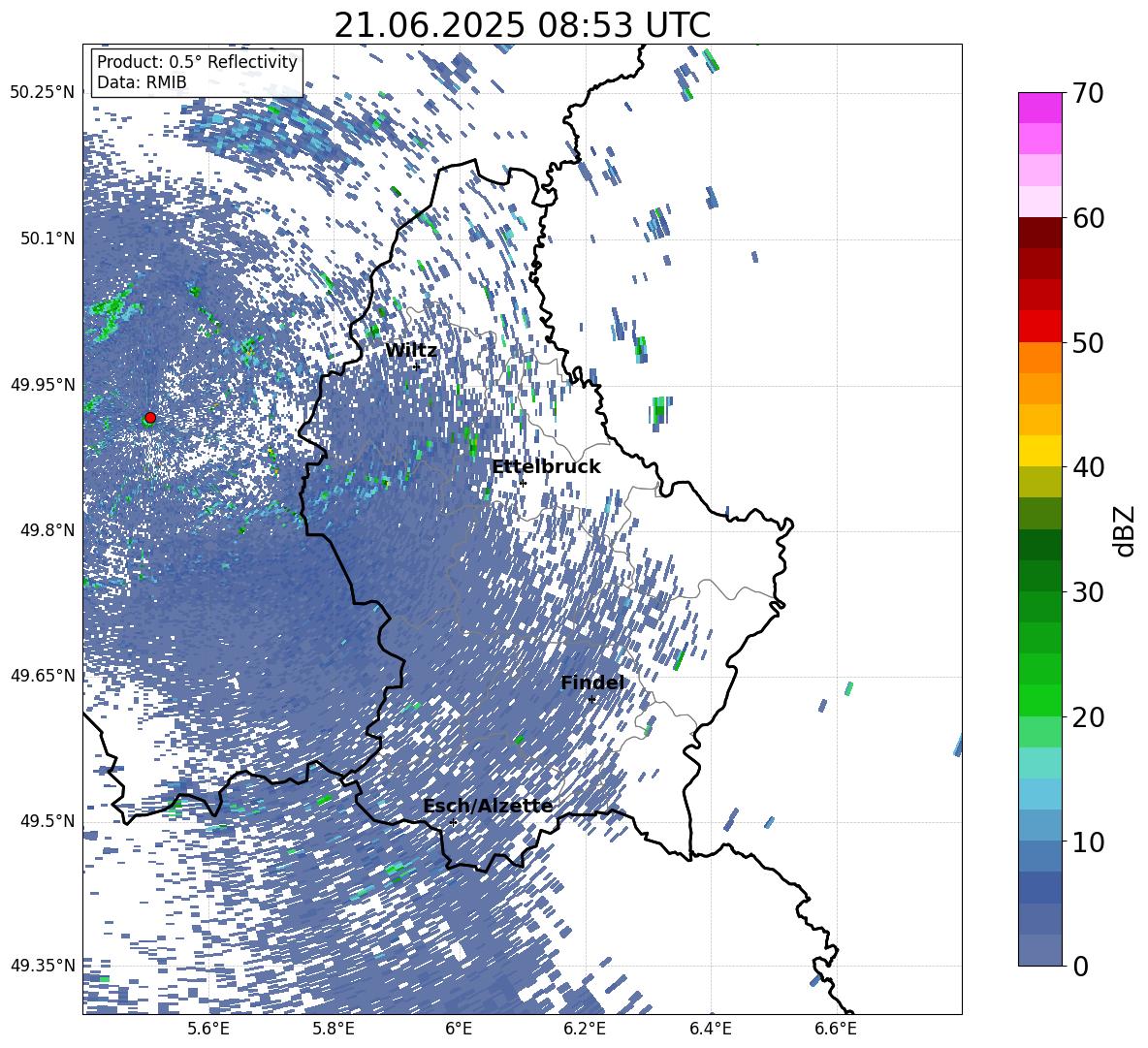Click the Findel city label
1148x1048 pixels.
[x=592, y=683]
